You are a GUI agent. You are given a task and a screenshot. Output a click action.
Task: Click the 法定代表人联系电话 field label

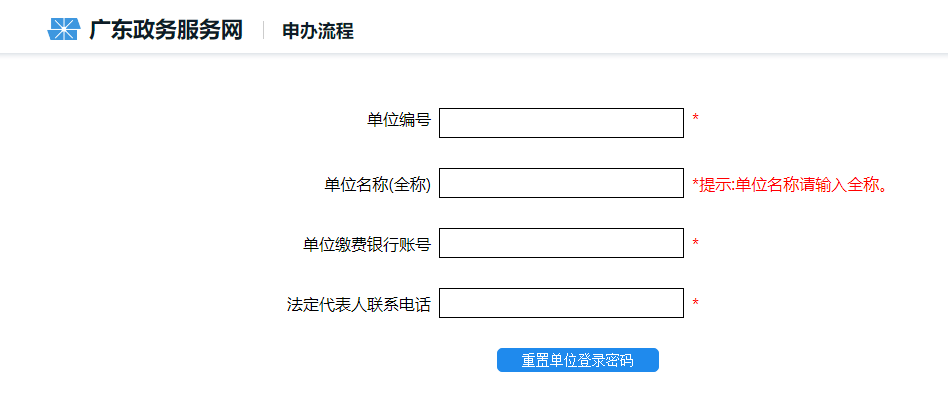click(358, 304)
